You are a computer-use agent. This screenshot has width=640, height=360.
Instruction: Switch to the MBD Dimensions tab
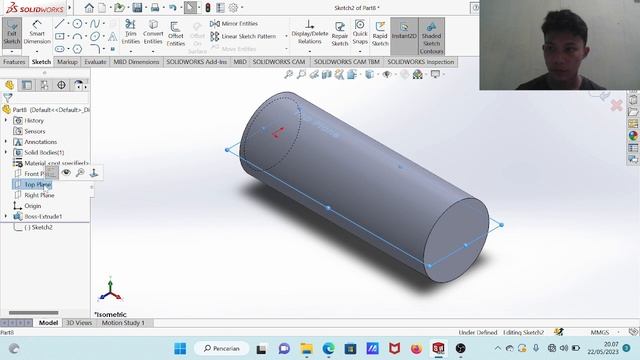click(x=136, y=62)
